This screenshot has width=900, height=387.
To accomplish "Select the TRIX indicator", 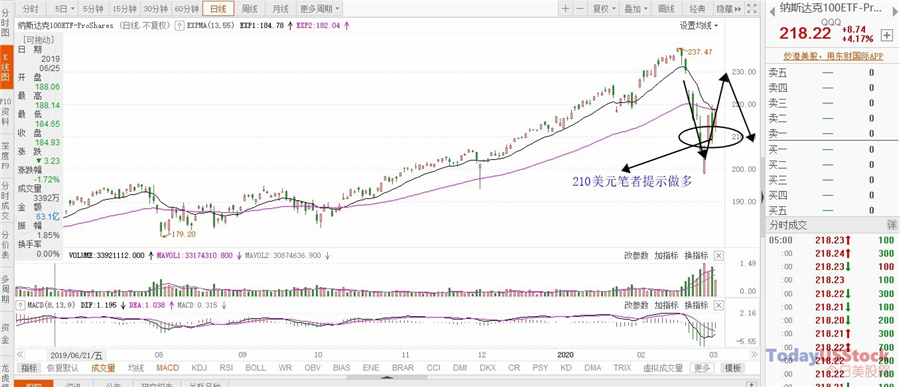I will (x=622, y=368).
